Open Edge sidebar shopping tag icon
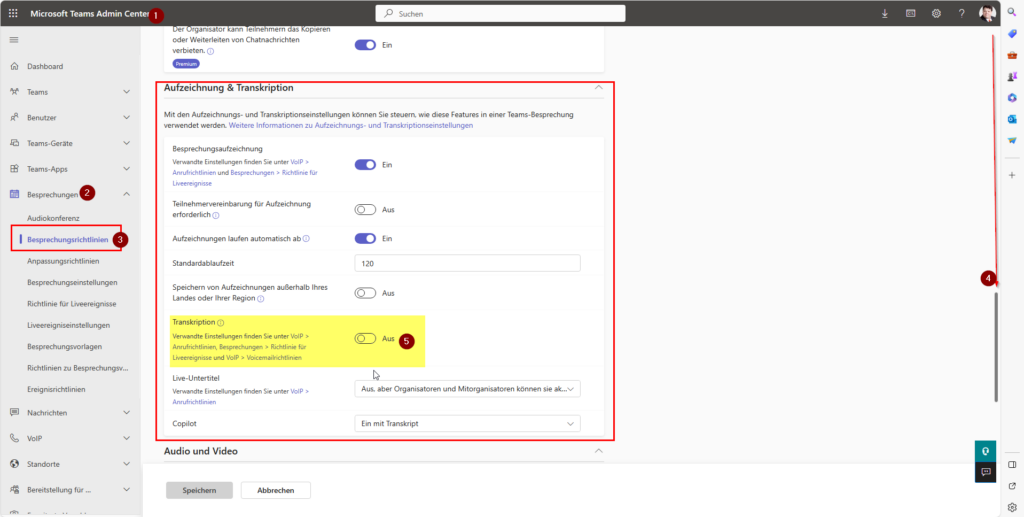1024x517 pixels. (x=1012, y=33)
